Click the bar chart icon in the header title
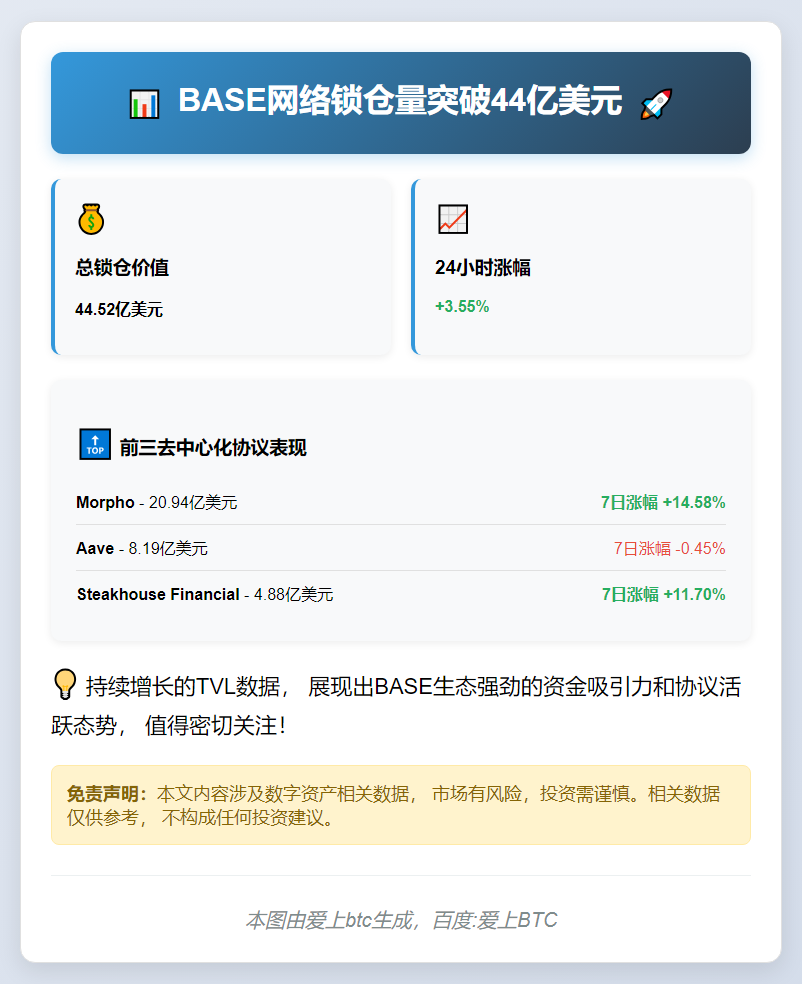This screenshot has width=802, height=984. (145, 101)
